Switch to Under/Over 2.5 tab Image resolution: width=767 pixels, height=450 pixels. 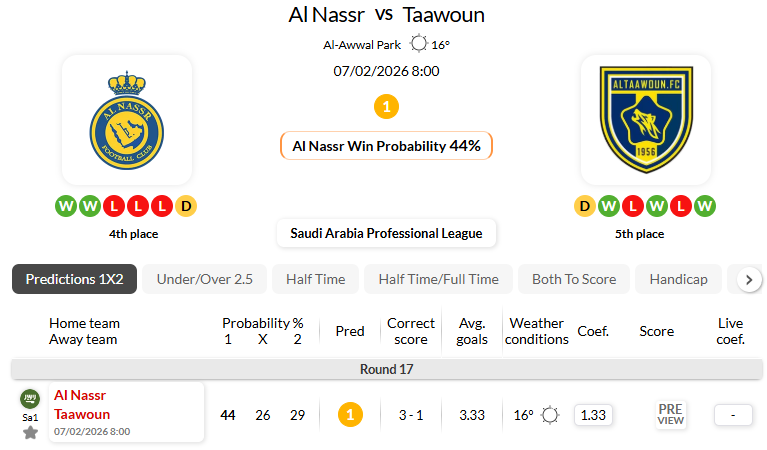204,279
